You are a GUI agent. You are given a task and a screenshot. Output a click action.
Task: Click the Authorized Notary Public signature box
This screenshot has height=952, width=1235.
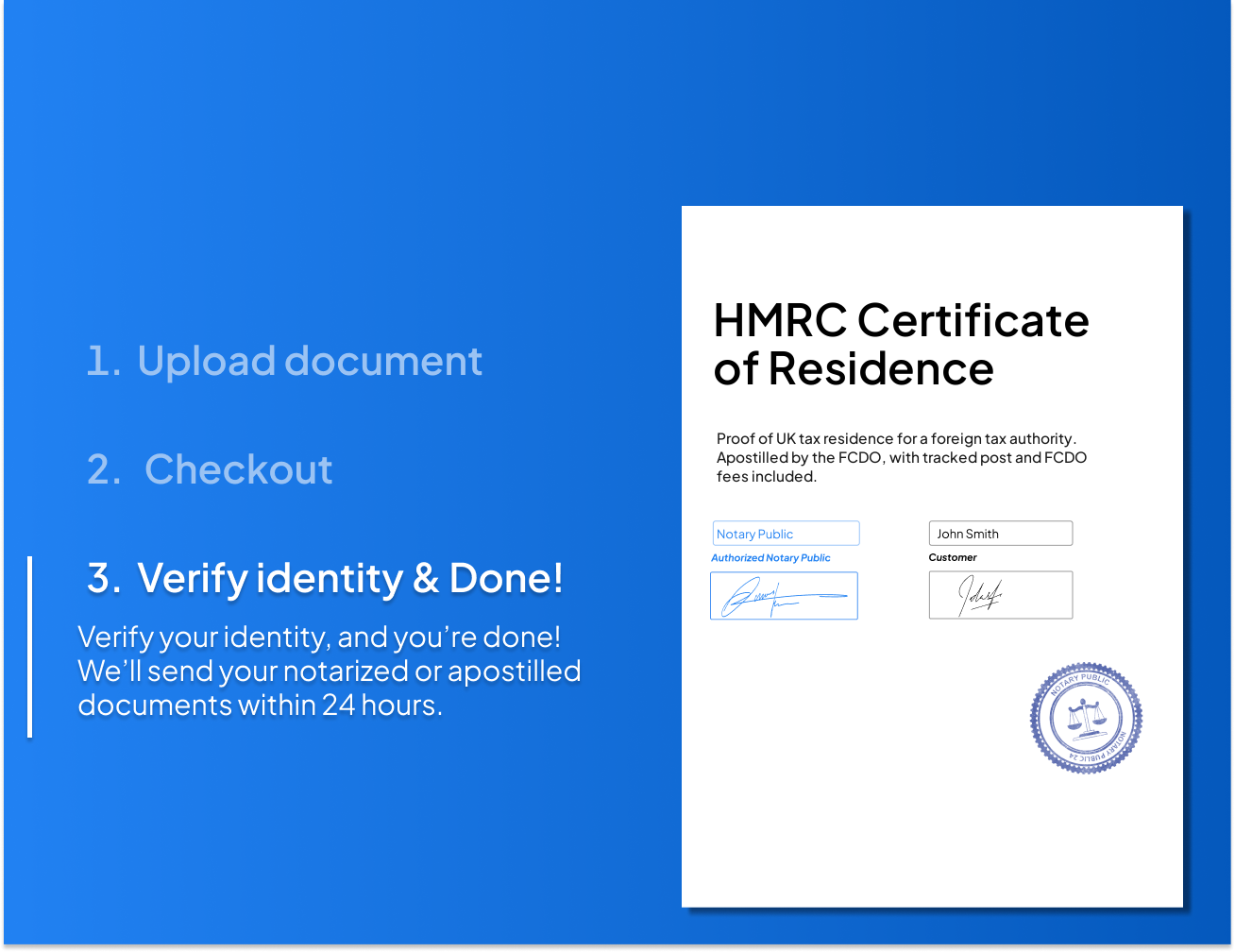click(784, 596)
